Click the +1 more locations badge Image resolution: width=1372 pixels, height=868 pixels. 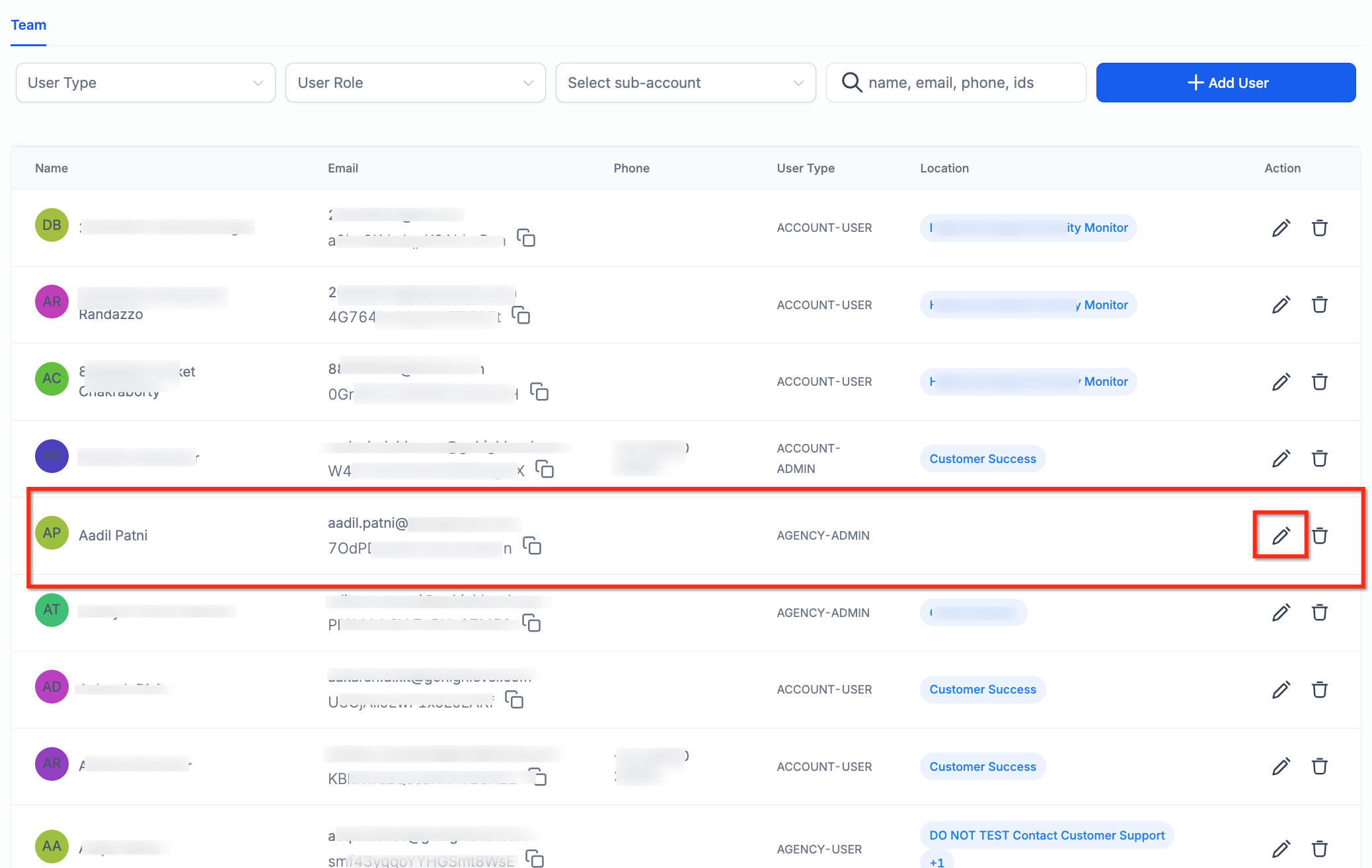(x=936, y=862)
